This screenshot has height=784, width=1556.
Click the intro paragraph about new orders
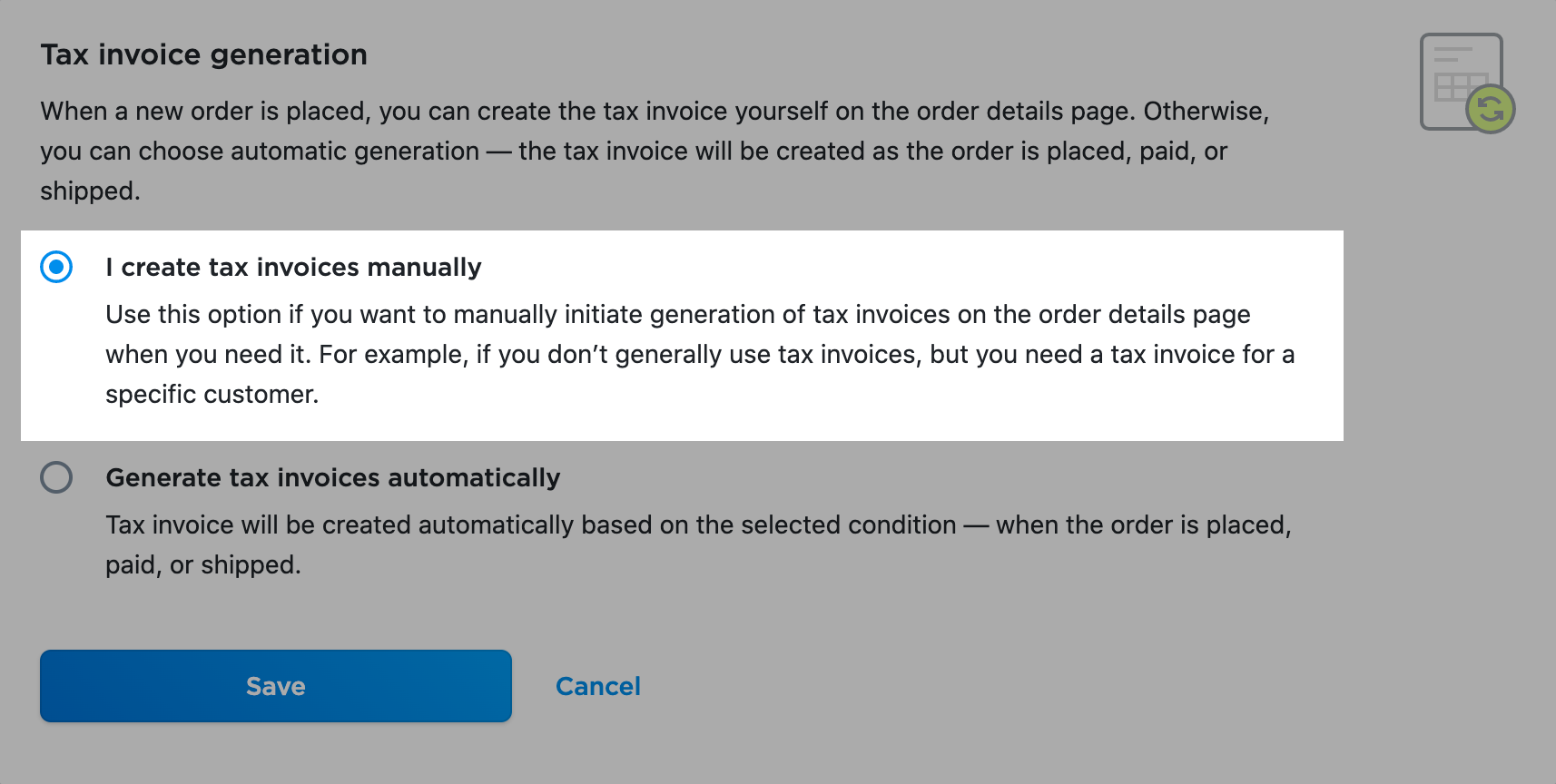654,151
